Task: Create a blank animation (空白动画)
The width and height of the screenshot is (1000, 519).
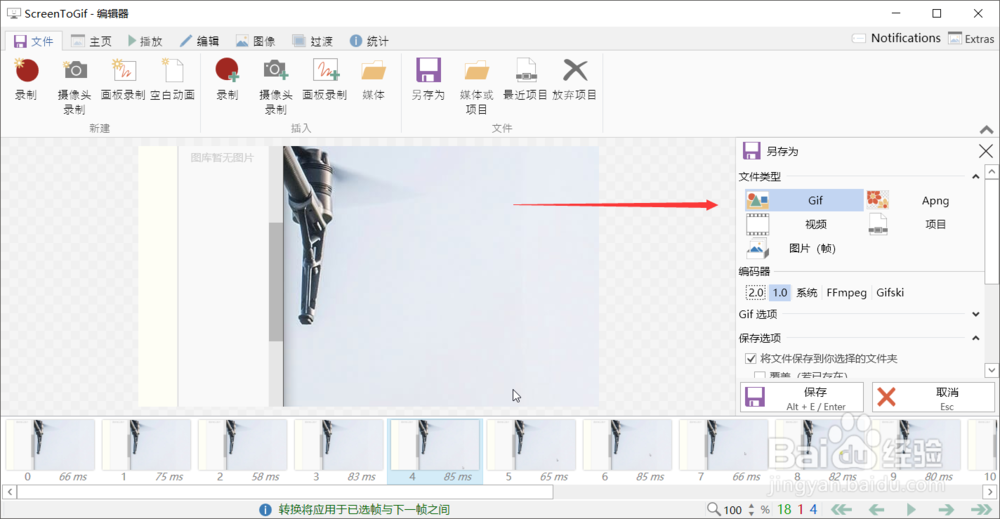Action: pos(172,79)
